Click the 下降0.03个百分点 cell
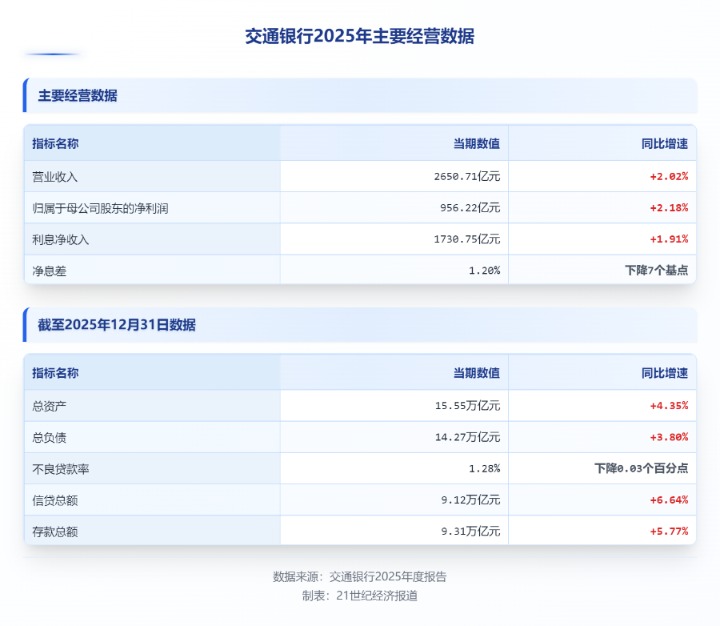This screenshot has height=626, width=720. coord(641,468)
